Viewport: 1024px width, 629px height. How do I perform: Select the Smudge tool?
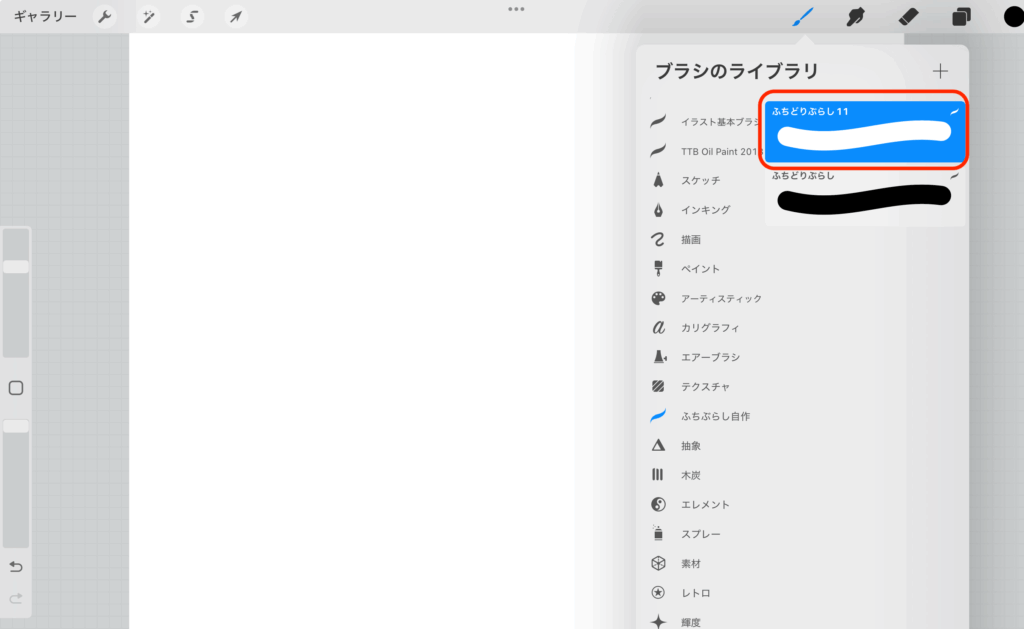[x=855, y=16]
